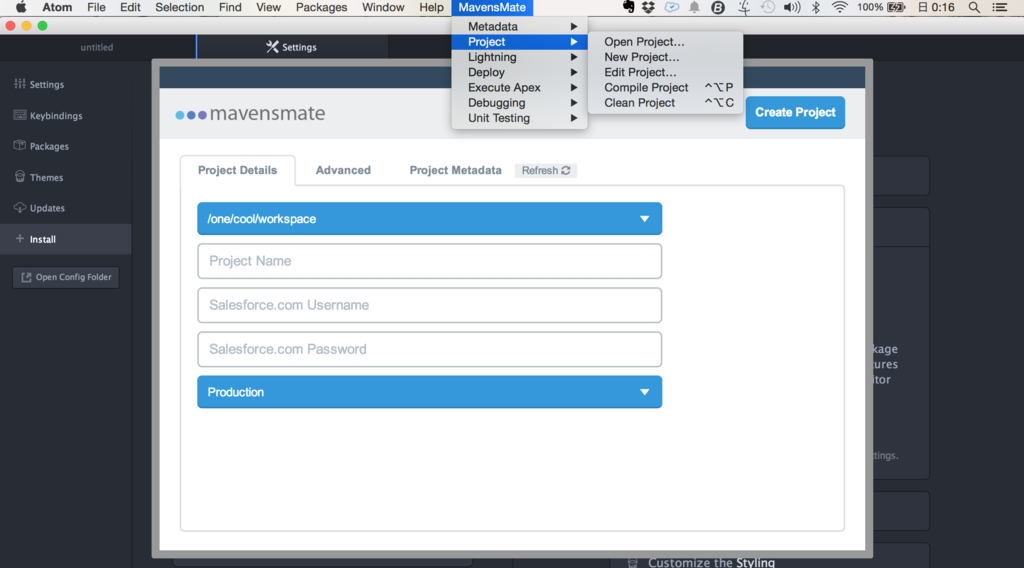Click the battery status icon
1024x568 pixels.
(x=896, y=7)
